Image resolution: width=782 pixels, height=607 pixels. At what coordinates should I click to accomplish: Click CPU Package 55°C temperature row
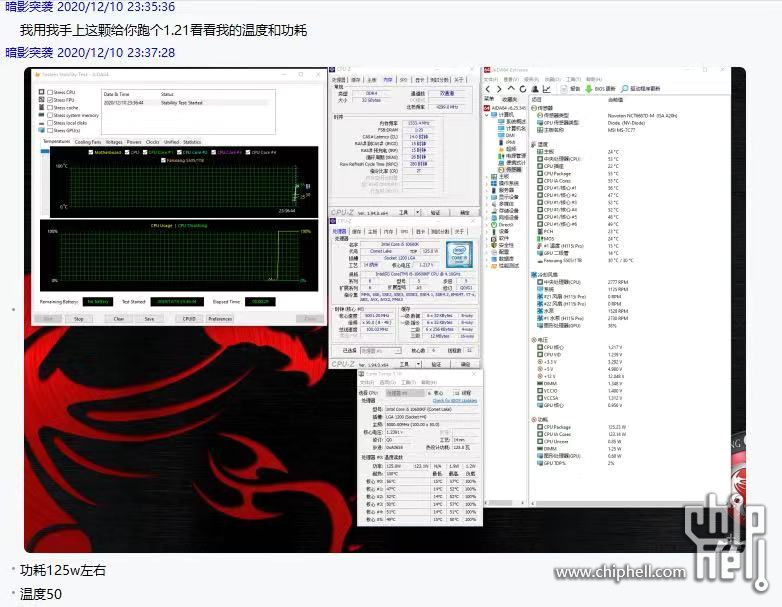tap(579, 174)
